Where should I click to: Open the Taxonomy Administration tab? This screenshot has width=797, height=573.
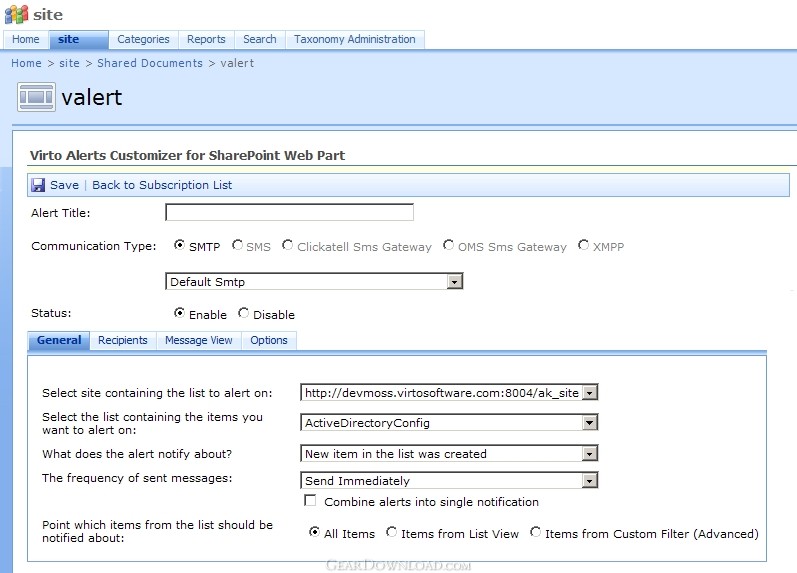point(355,39)
